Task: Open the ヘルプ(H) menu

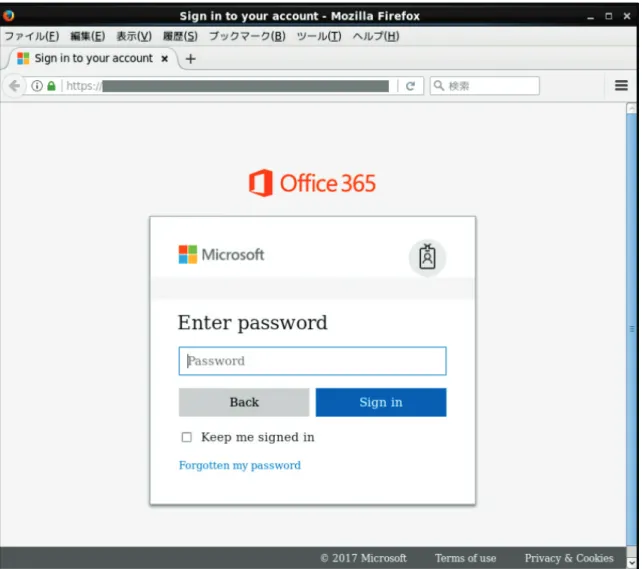Action: 376,36
